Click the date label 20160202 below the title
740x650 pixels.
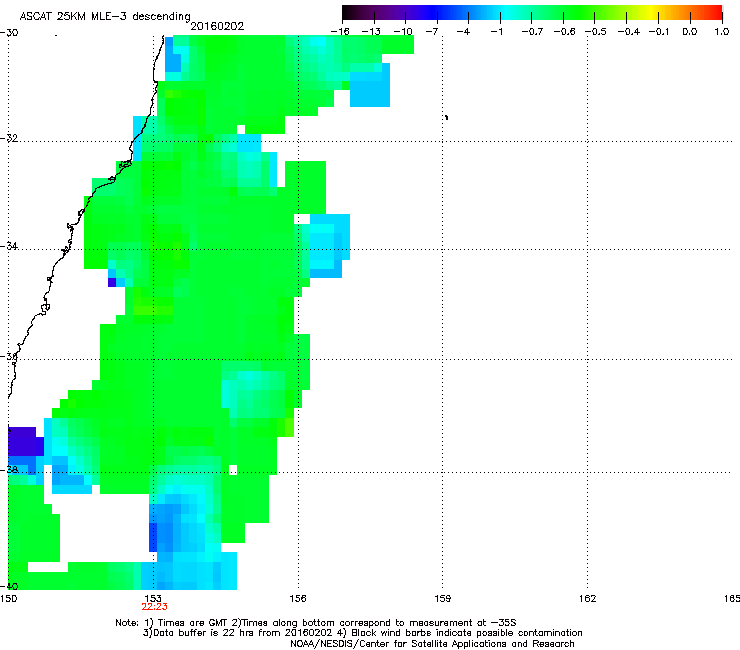tap(217, 26)
